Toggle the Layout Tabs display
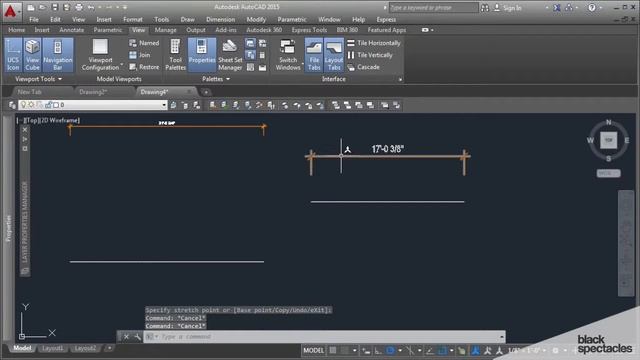 pos(334,55)
